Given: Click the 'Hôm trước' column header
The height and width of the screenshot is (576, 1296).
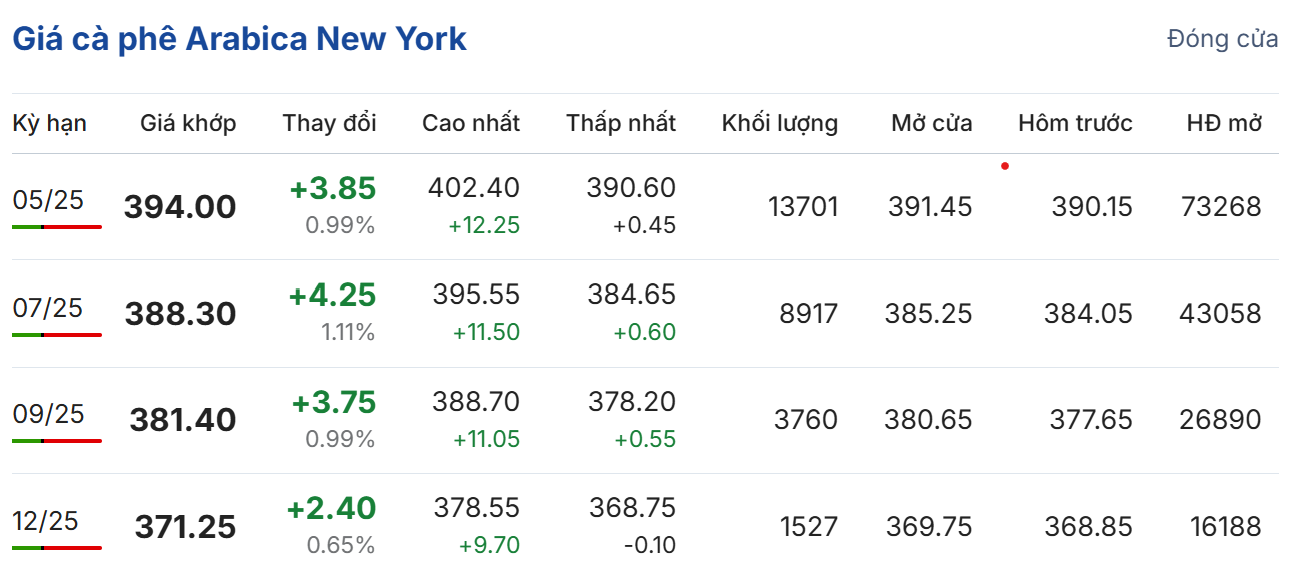Looking at the screenshot, I should point(1075,123).
